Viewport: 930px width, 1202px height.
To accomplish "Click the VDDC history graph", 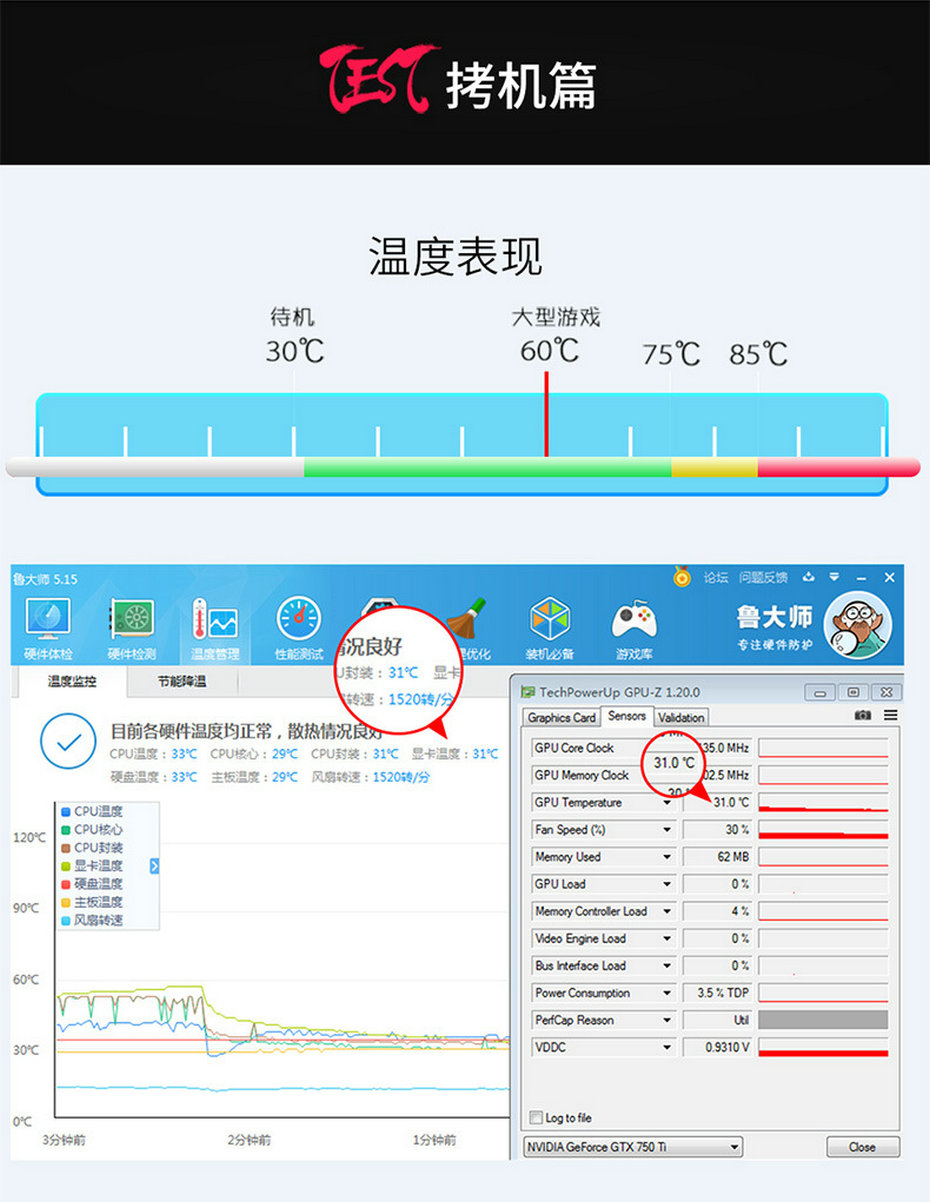I will coord(823,1048).
